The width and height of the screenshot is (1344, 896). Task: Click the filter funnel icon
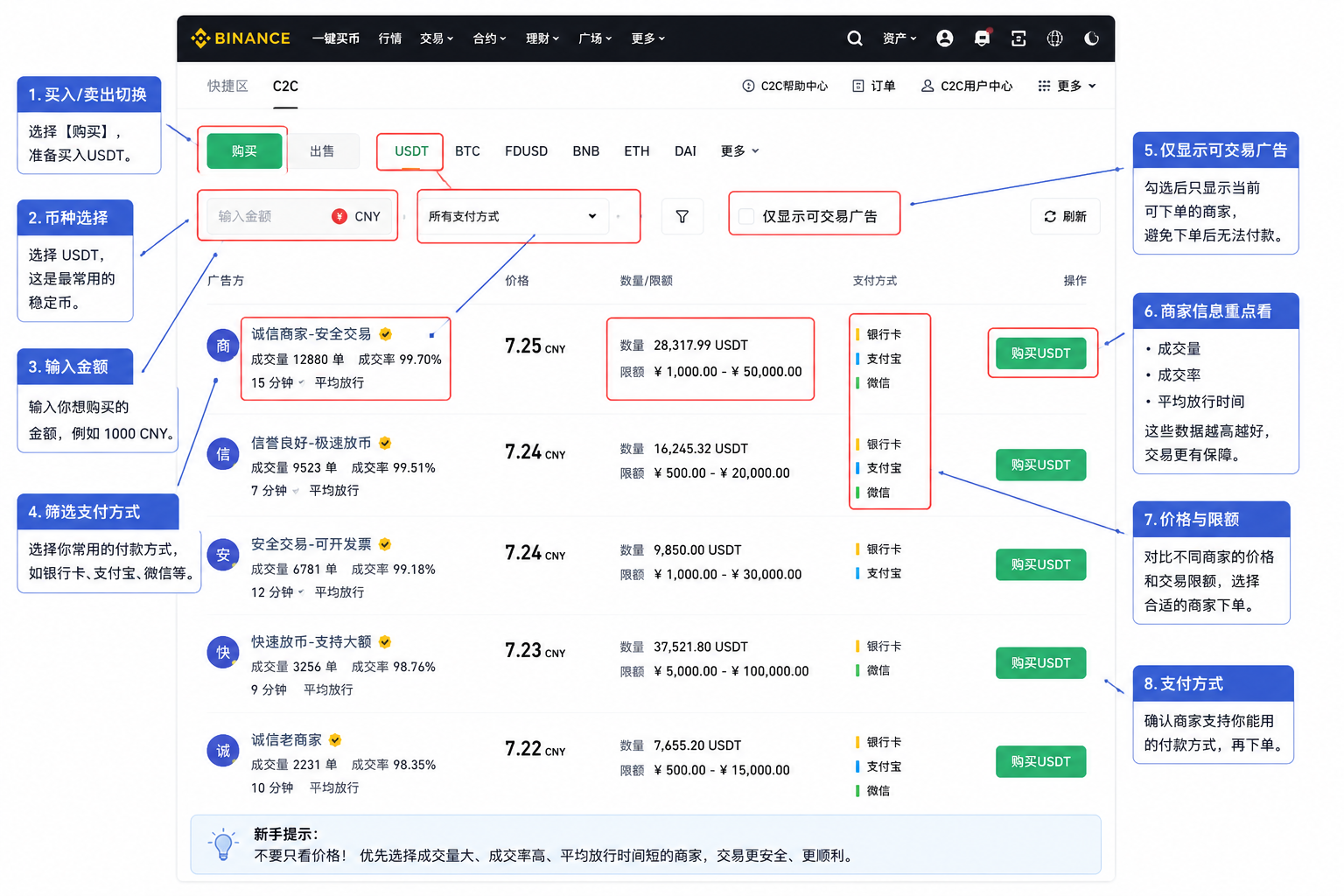682,216
